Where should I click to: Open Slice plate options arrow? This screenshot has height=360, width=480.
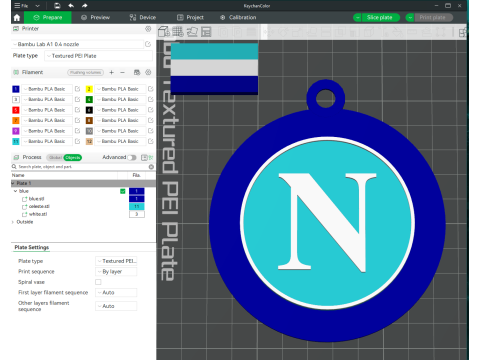(x=357, y=17)
